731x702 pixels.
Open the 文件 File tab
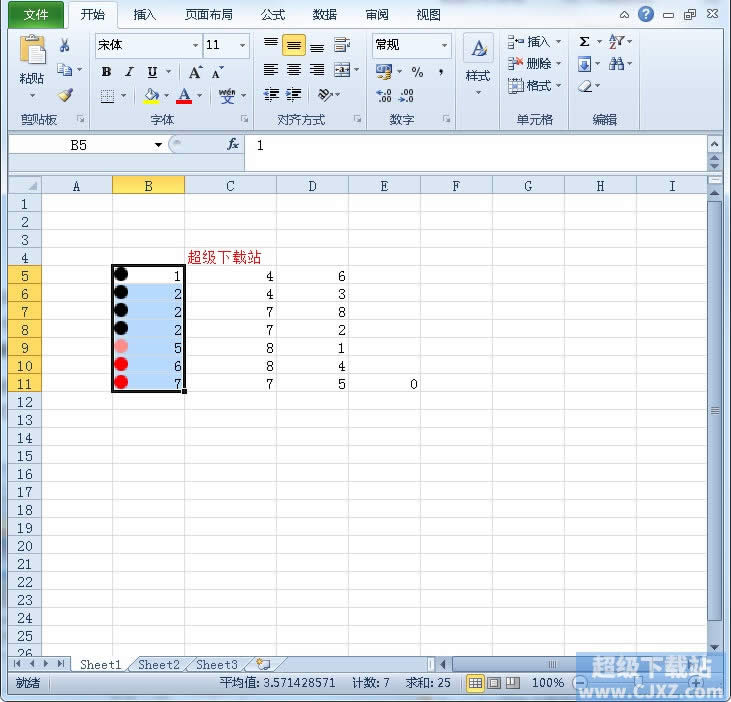pos(36,15)
